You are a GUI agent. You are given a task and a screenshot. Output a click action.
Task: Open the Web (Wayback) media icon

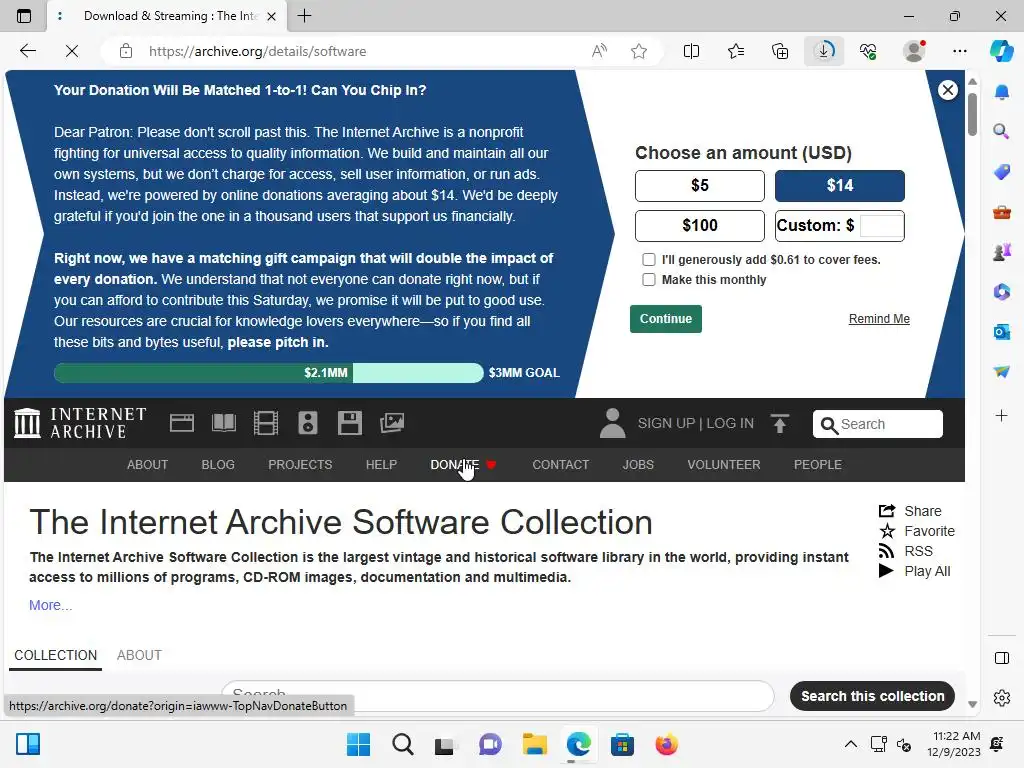coord(182,423)
